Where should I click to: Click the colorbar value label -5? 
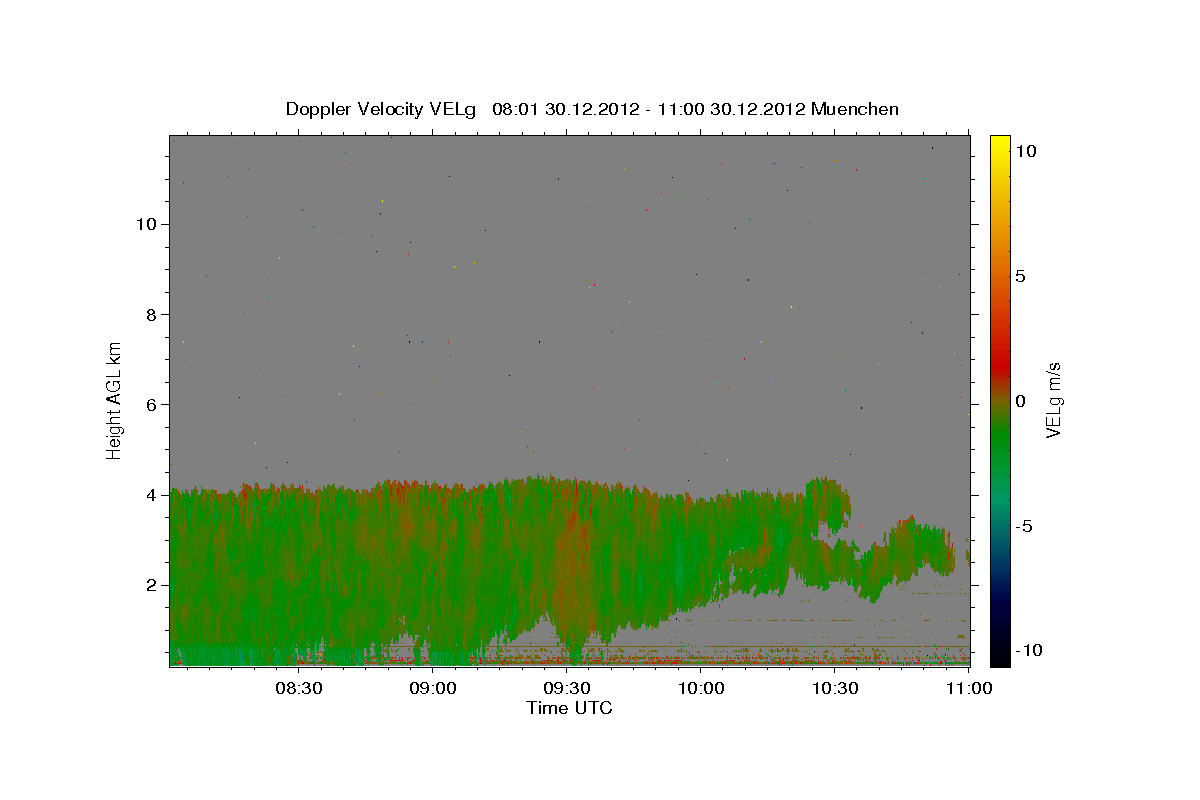(1023, 525)
